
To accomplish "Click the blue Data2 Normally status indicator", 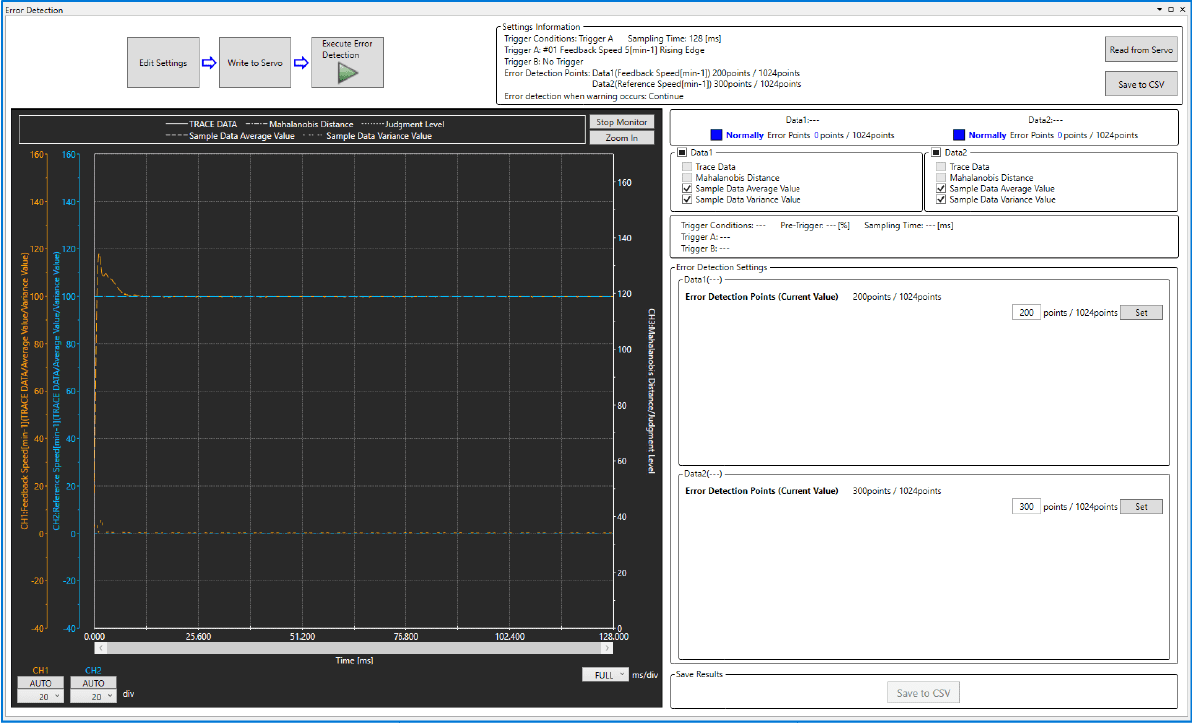I will (x=959, y=134).
